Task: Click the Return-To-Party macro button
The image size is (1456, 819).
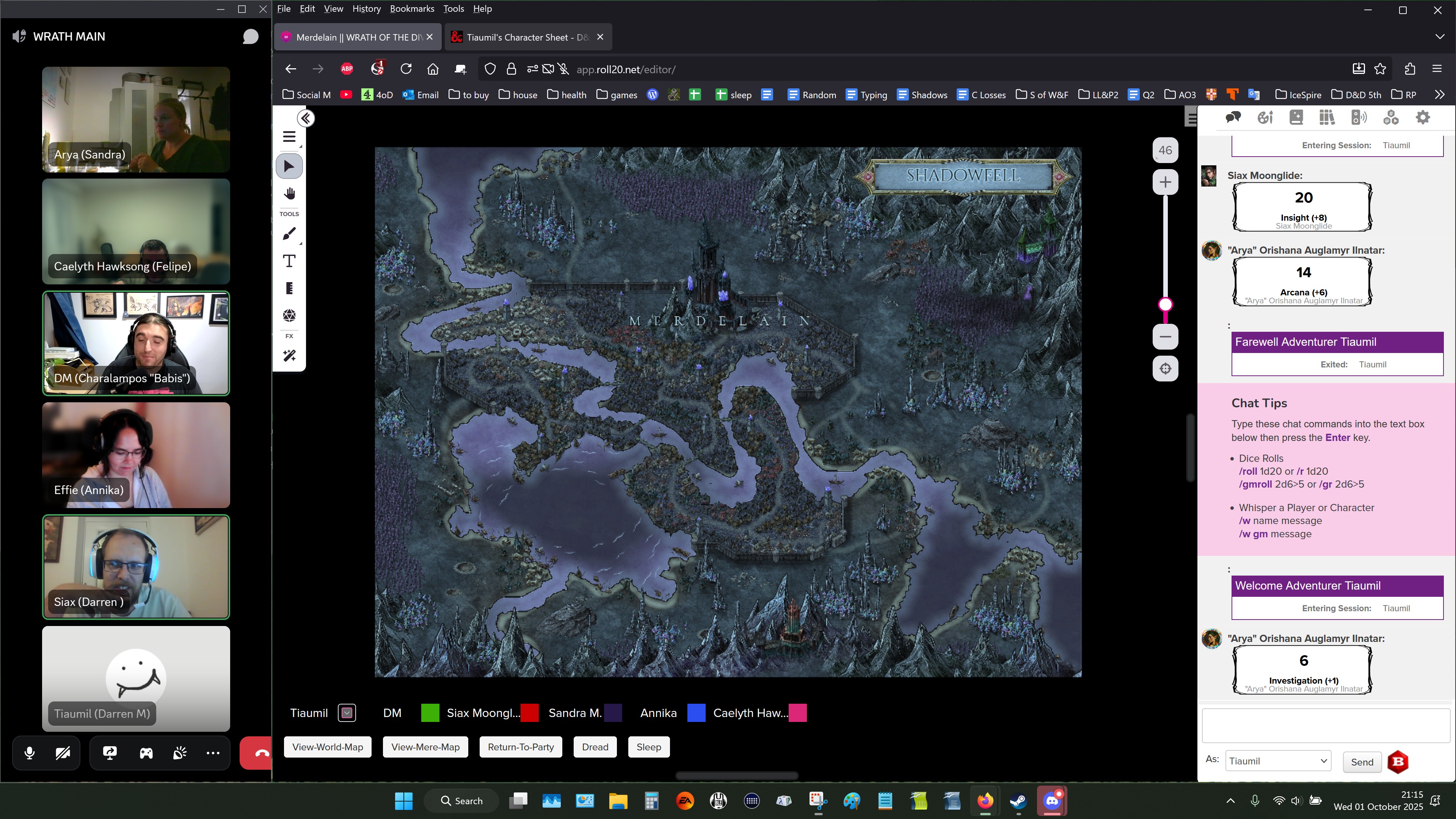Action: (x=521, y=747)
